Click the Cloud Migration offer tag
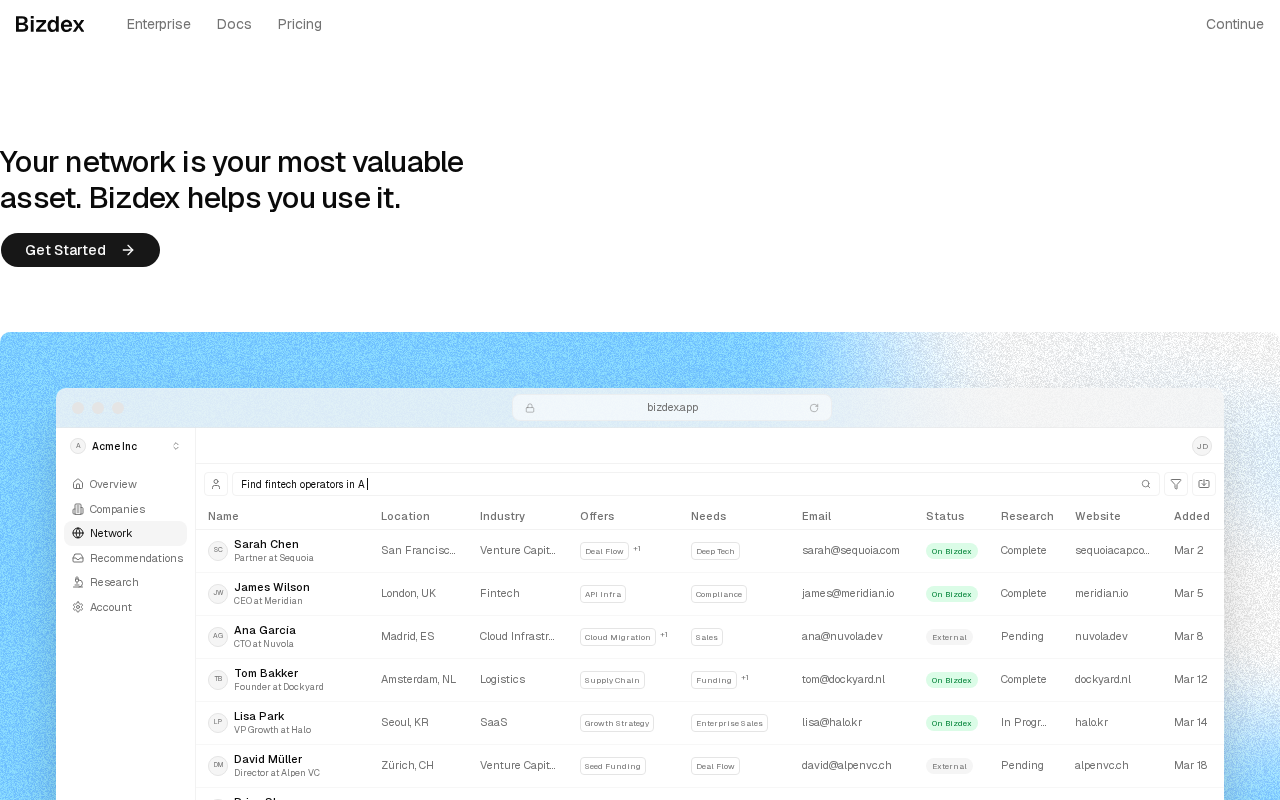Viewport: 1280px width, 800px height. (618, 637)
